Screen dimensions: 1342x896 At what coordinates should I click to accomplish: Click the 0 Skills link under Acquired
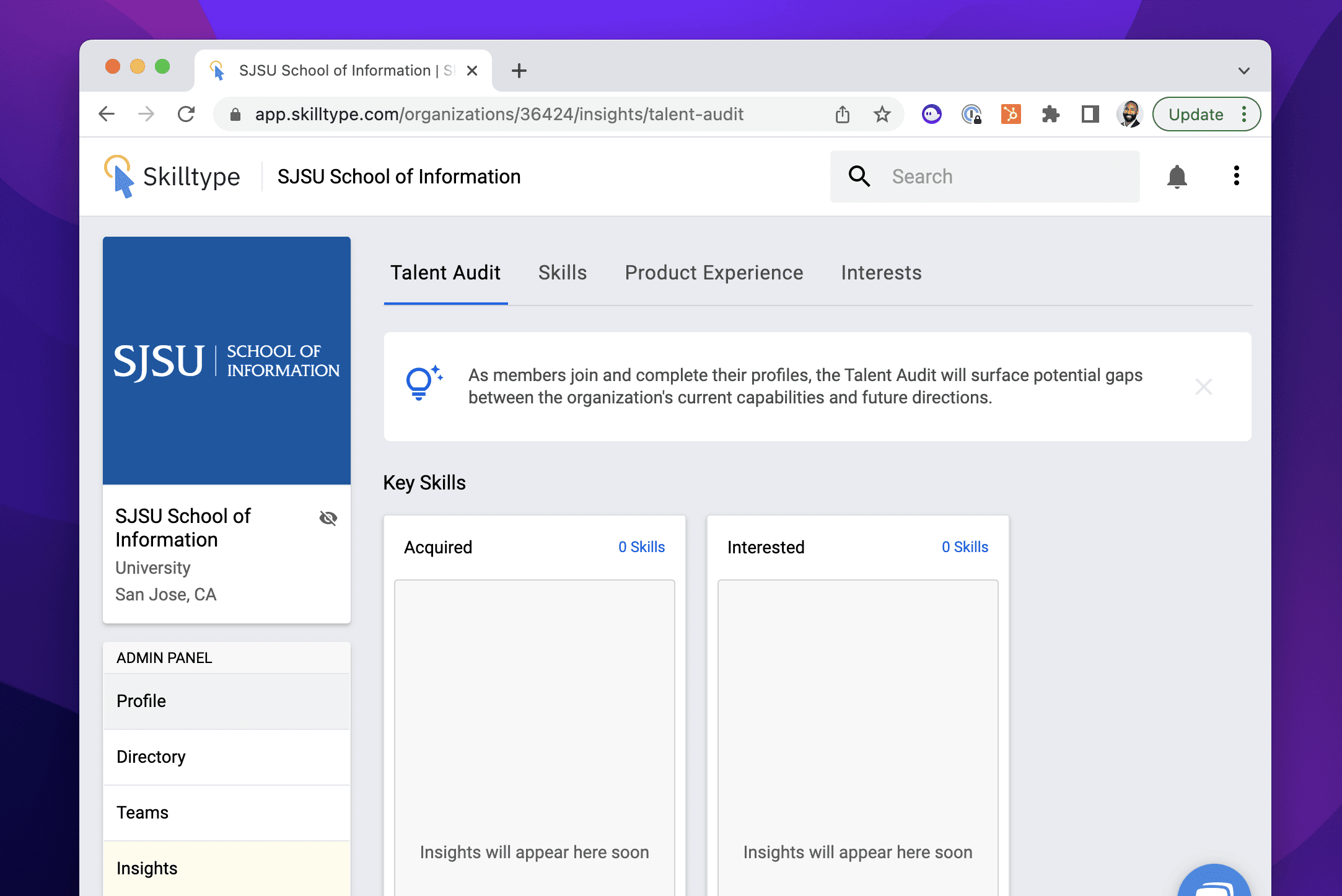(641, 547)
